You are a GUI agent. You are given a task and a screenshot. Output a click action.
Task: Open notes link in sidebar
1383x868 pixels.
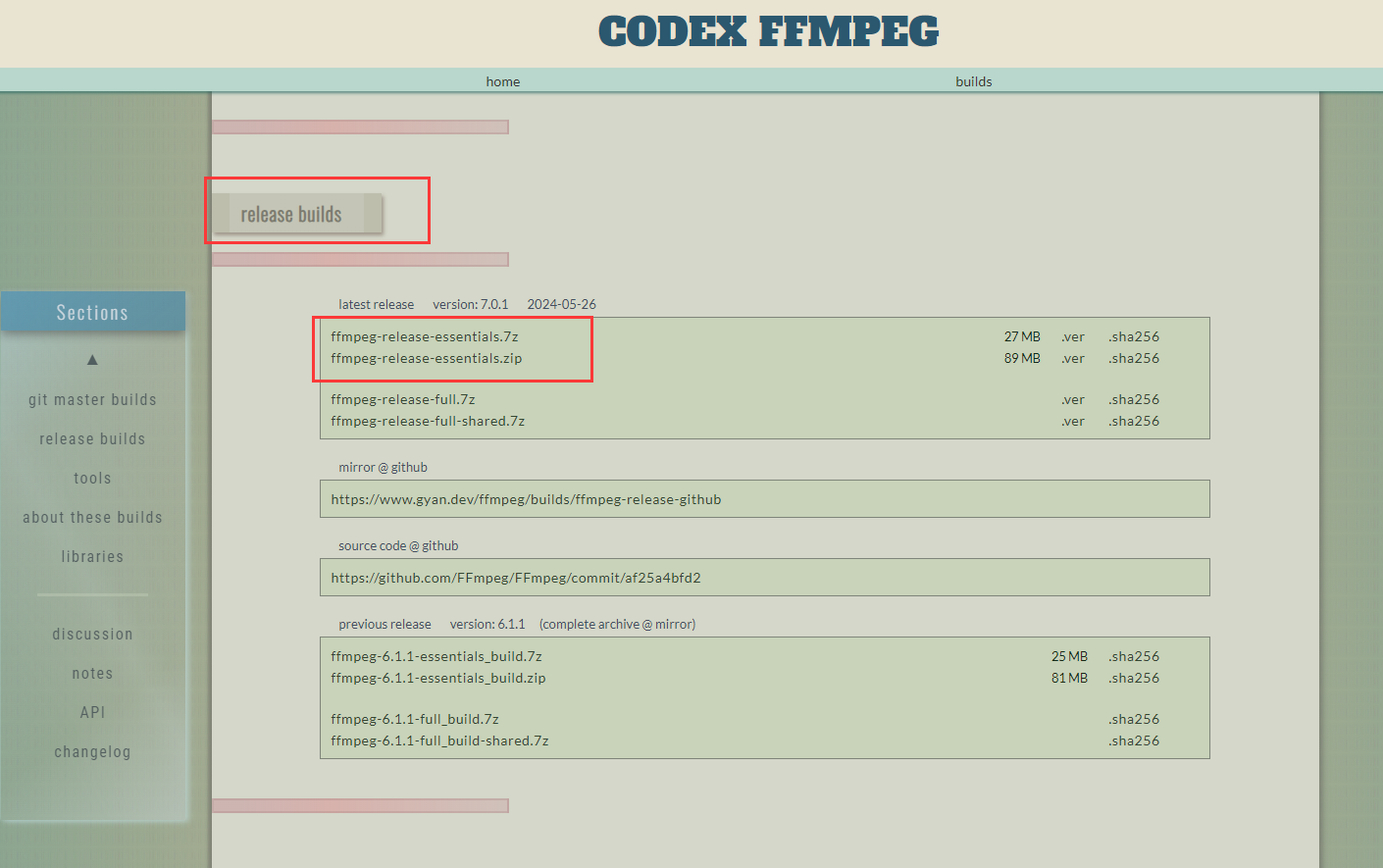click(x=92, y=673)
